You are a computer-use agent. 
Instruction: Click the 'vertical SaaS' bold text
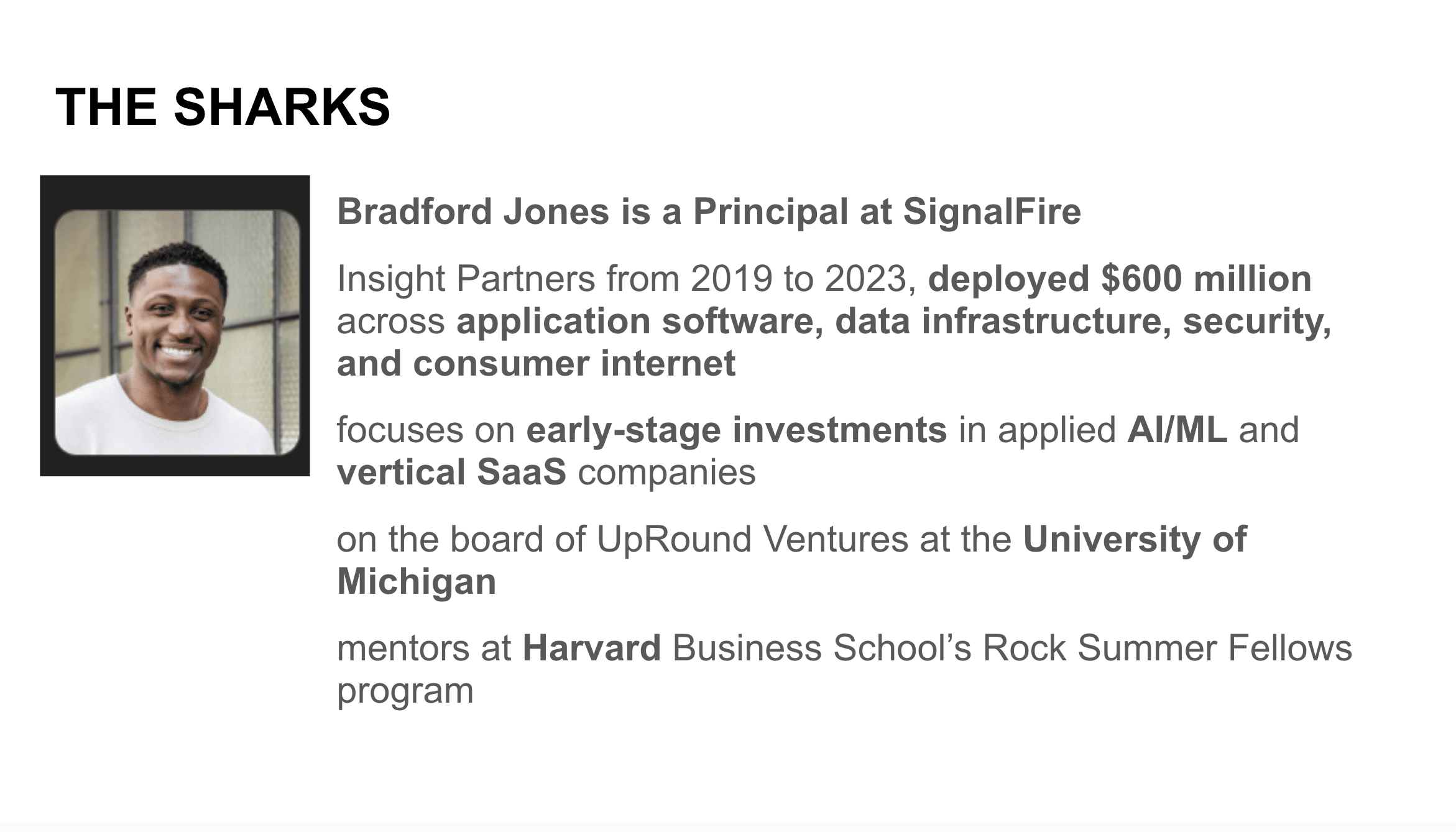click(452, 472)
